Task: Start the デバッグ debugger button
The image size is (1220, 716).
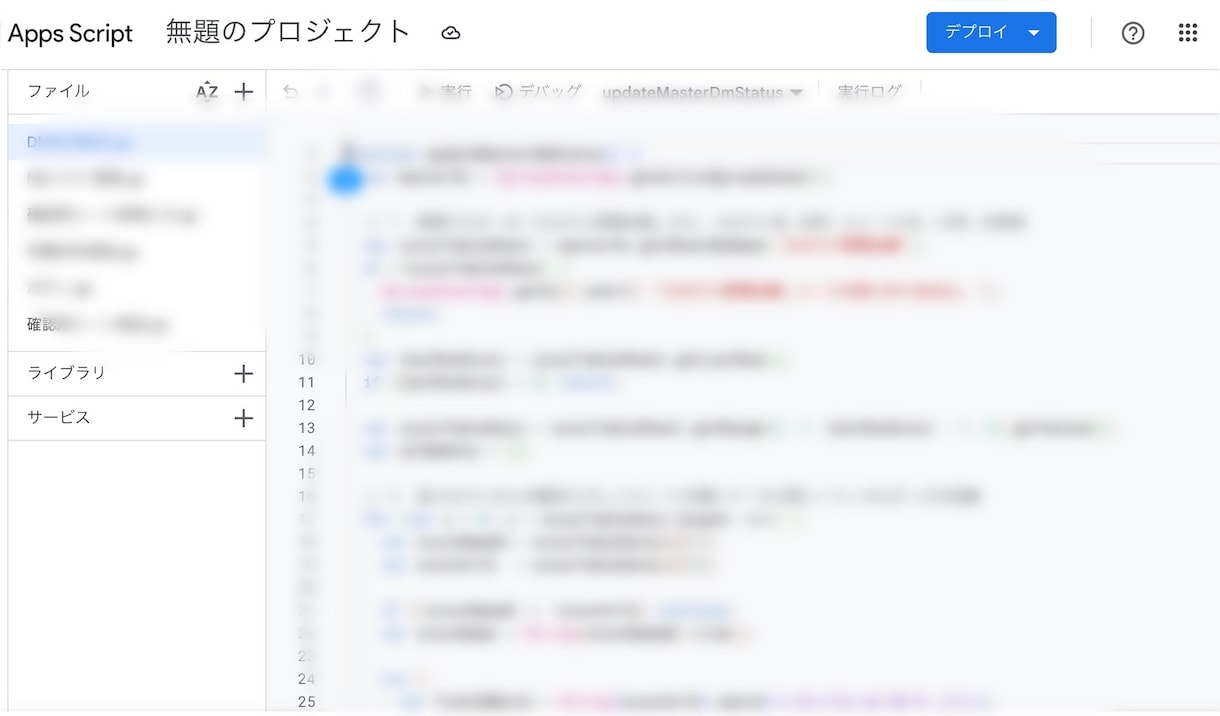Action: [538, 92]
